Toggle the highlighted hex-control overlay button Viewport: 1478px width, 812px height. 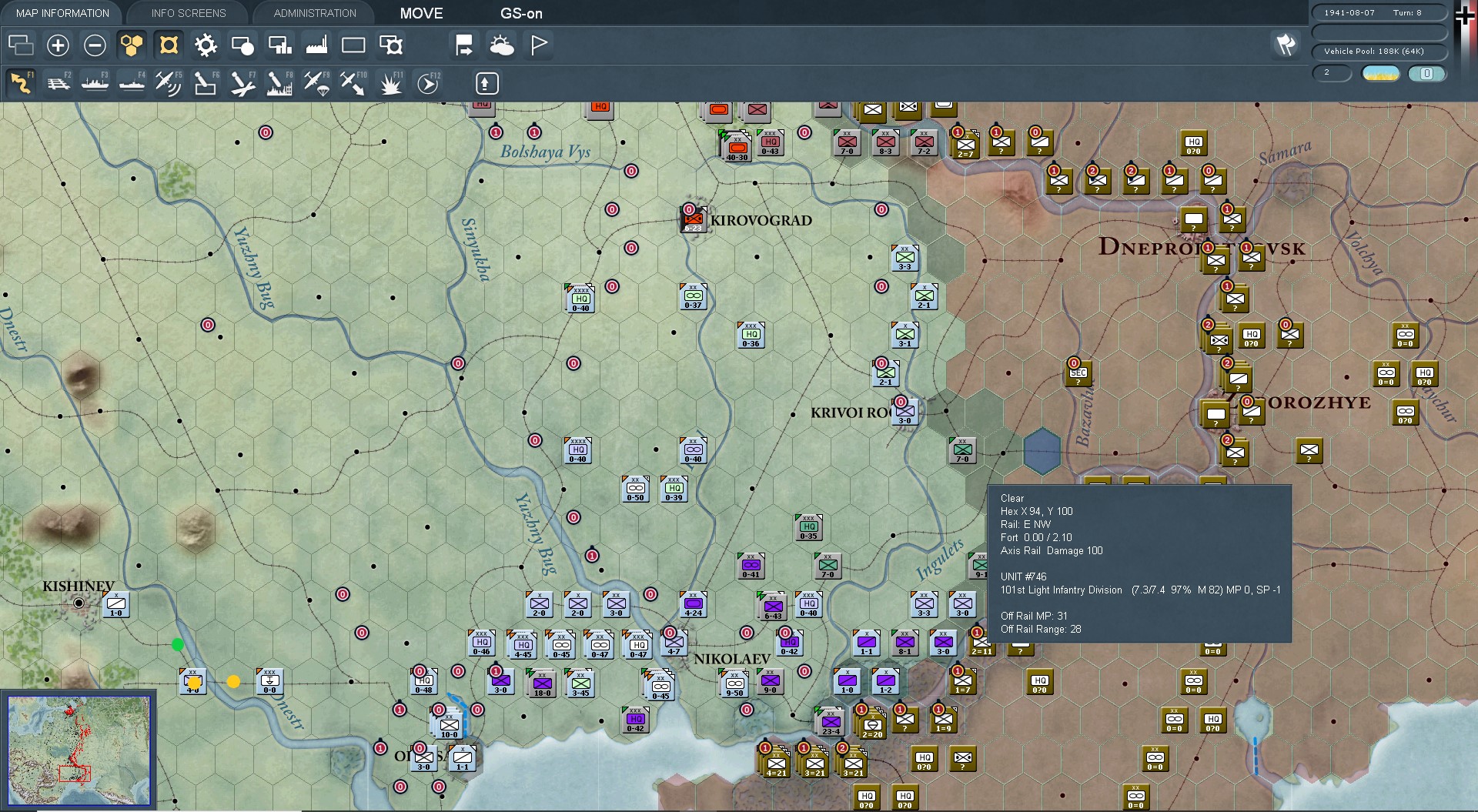click(169, 45)
